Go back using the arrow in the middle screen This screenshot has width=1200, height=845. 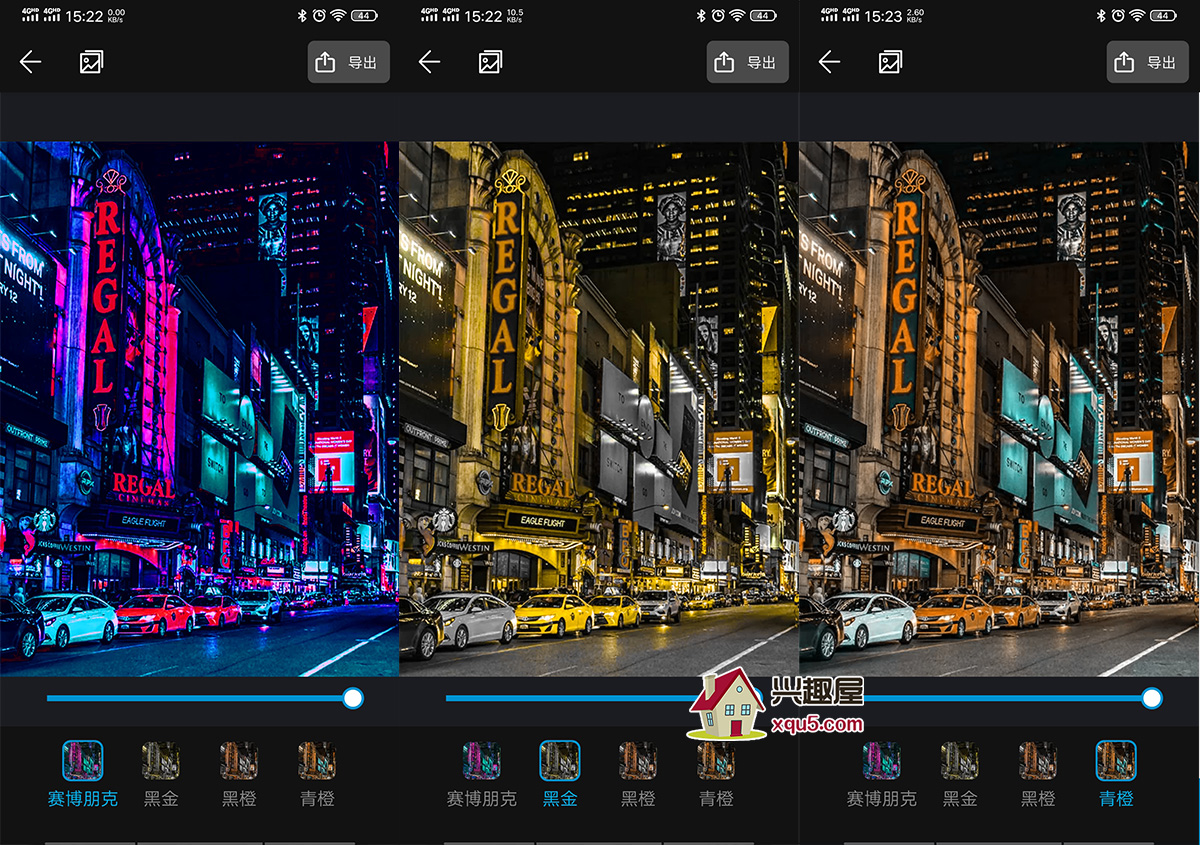click(429, 62)
